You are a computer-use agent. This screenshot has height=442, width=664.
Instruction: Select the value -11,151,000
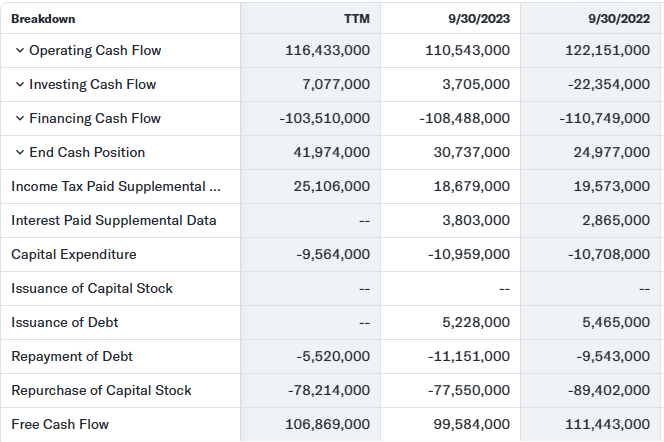click(469, 356)
